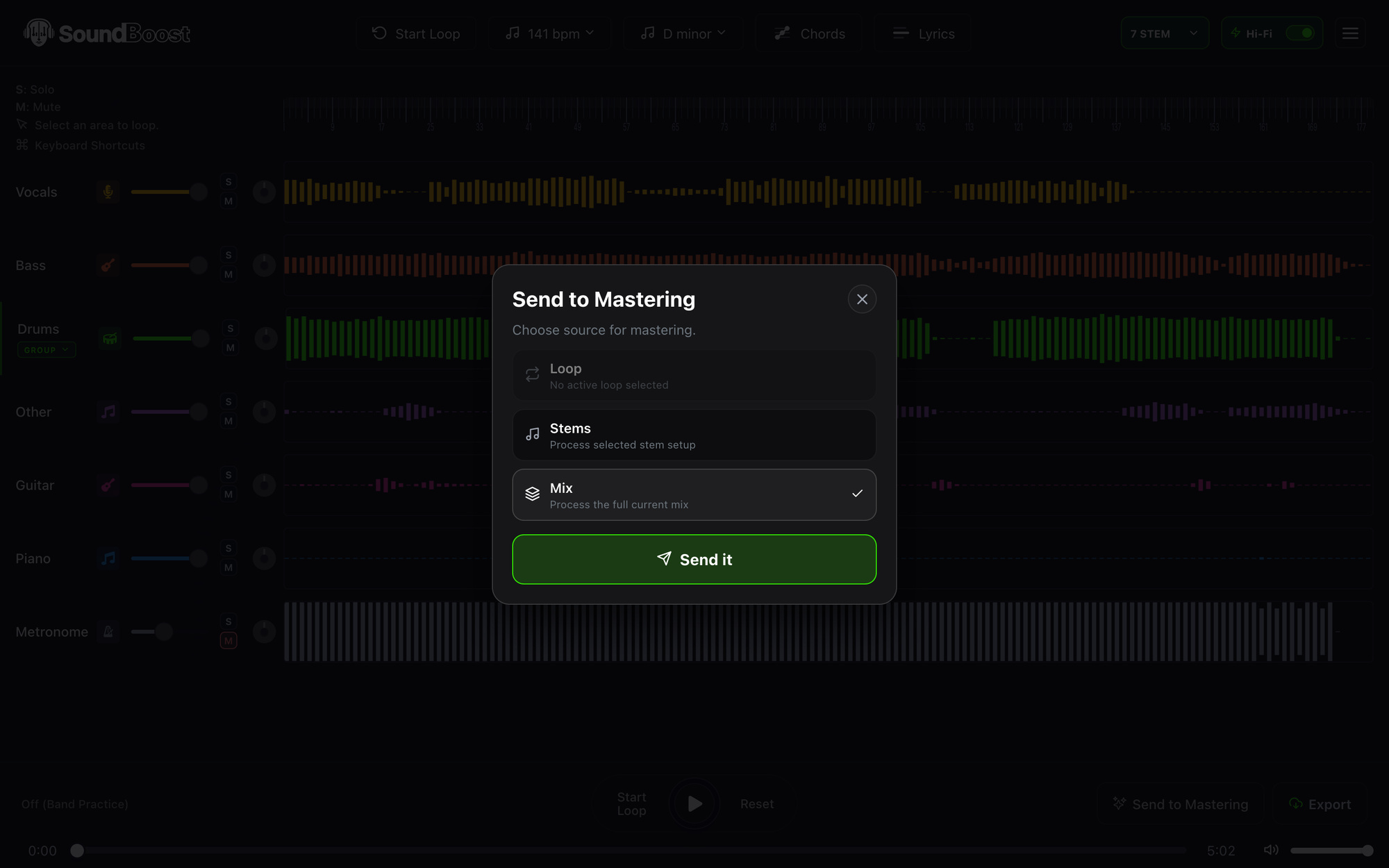Screen dimensions: 1389x868
Task: Close the Send to Mastering dialog
Action: click(862, 299)
